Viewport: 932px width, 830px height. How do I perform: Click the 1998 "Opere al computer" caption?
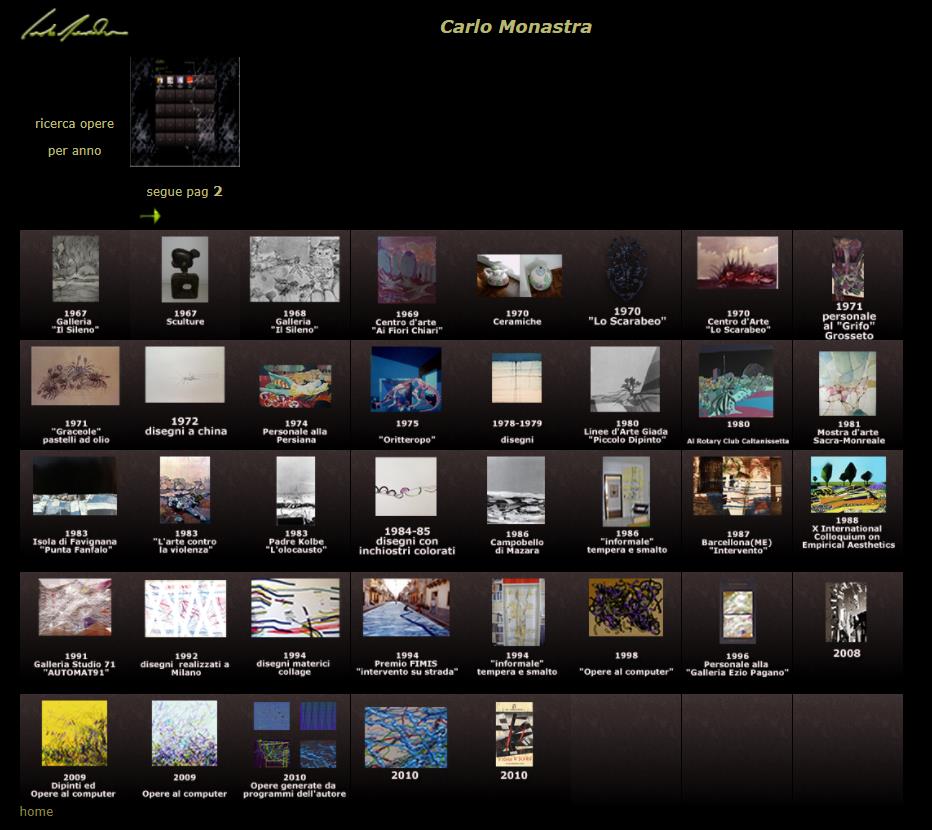626,664
